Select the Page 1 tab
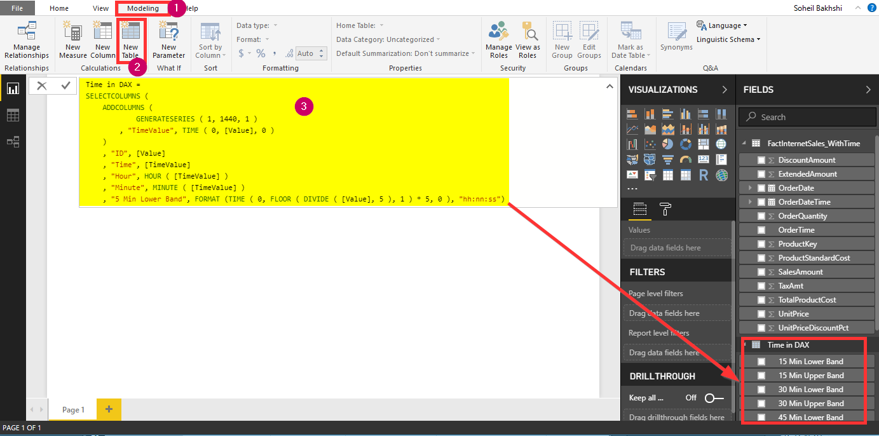Image resolution: width=879 pixels, height=436 pixels. (73, 410)
